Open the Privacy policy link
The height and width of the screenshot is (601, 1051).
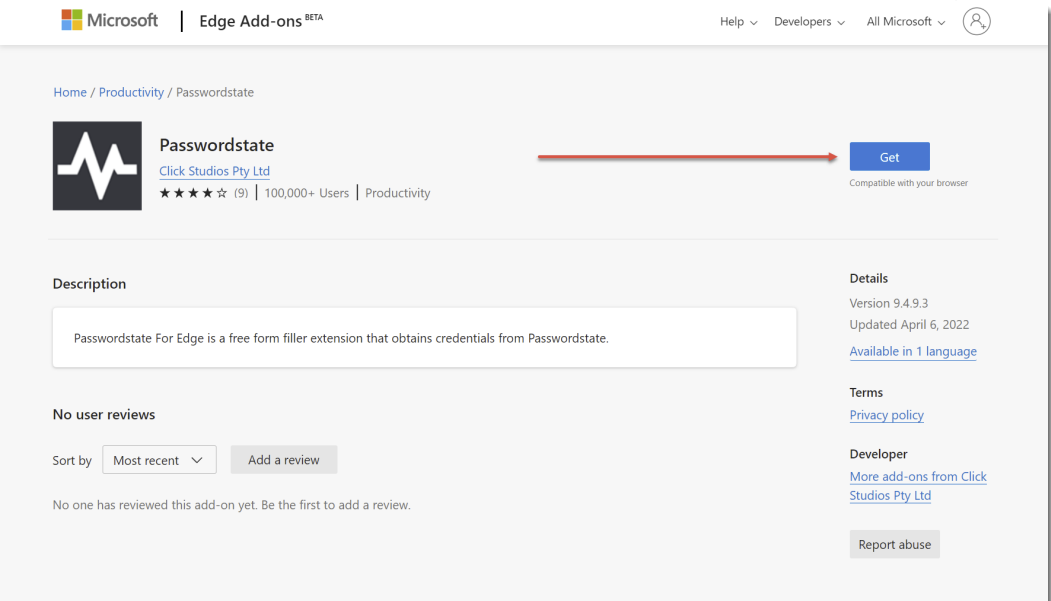tap(886, 415)
